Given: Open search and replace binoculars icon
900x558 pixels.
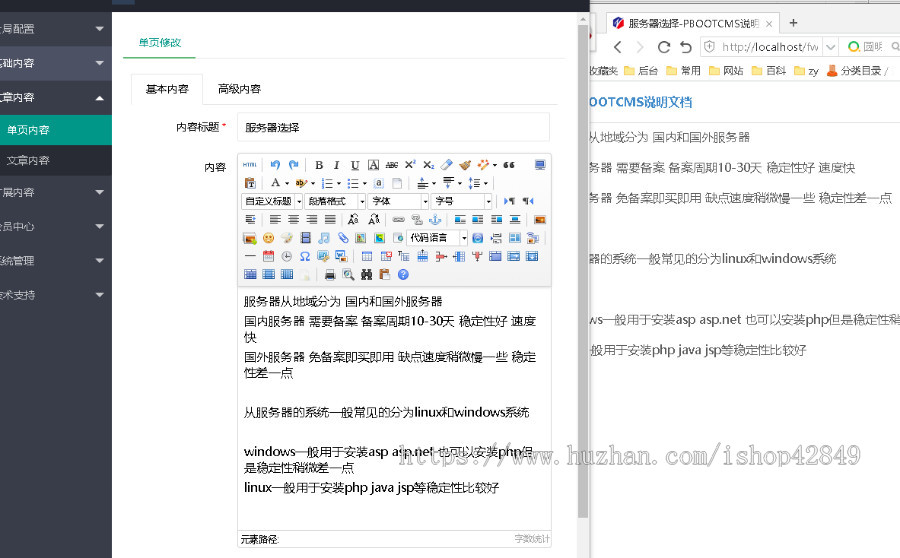Looking at the screenshot, I should pyautogui.click(x=367, y=274).
